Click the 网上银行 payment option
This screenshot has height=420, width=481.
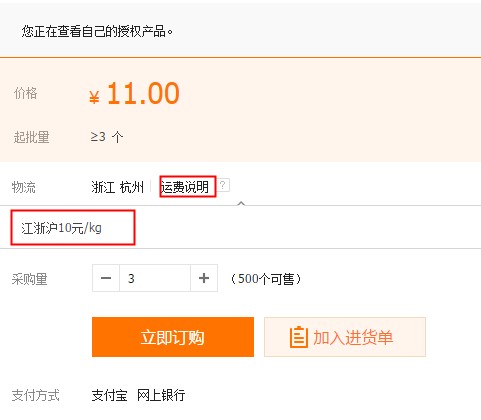click(161, 395)
